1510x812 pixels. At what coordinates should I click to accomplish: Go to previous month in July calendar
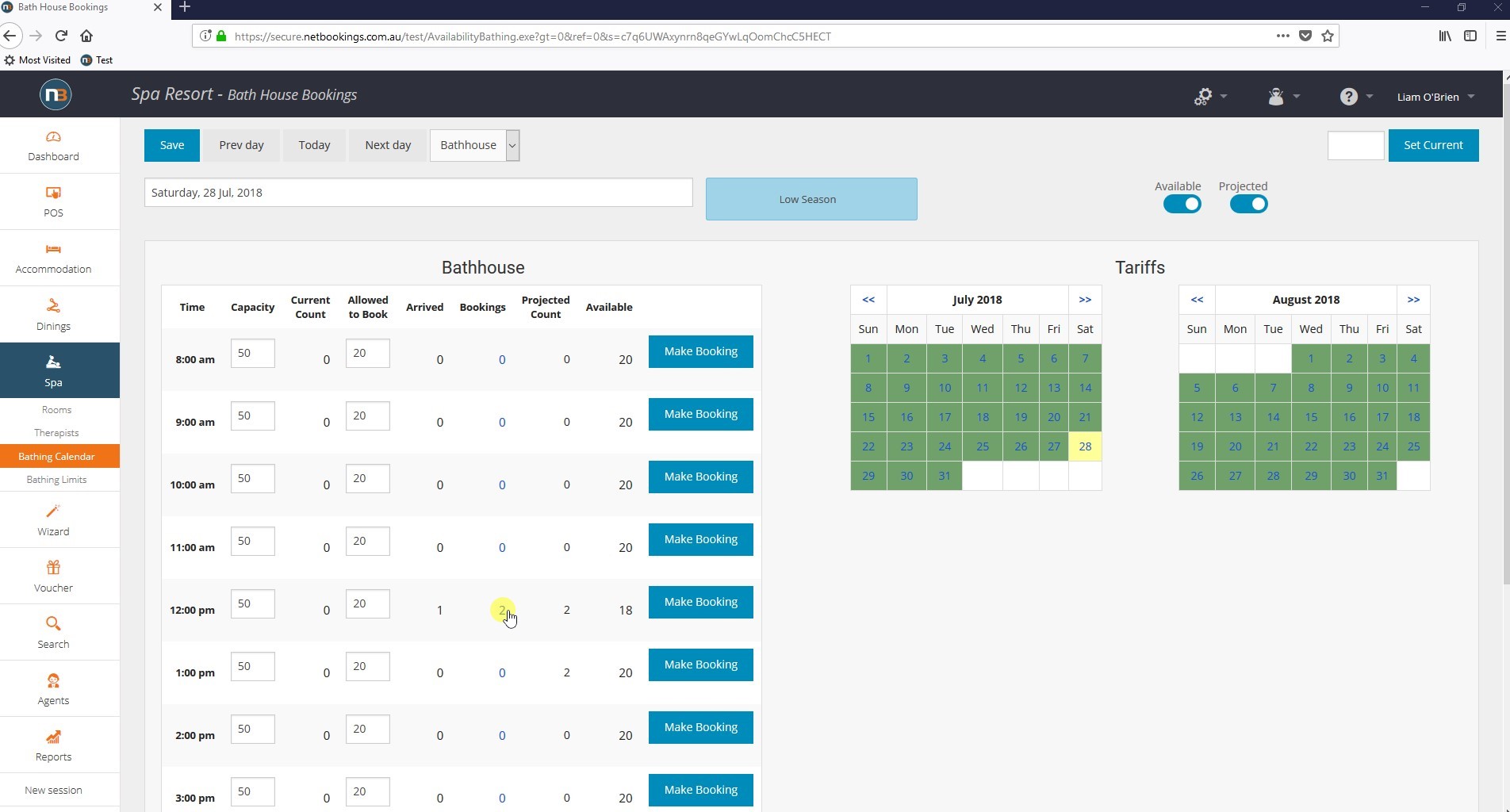pos(868,300)
